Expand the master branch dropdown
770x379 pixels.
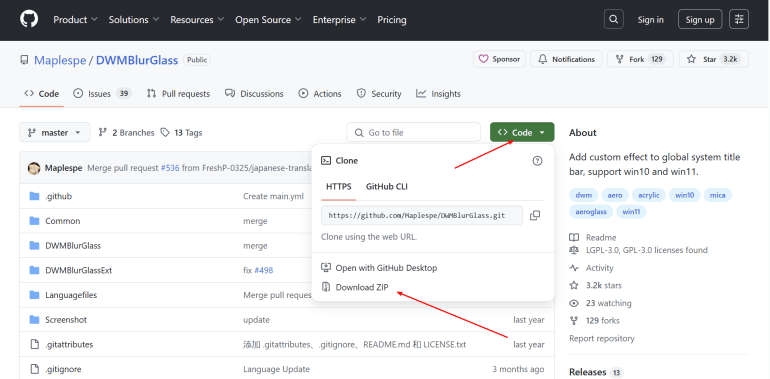[x=55, y=133]
